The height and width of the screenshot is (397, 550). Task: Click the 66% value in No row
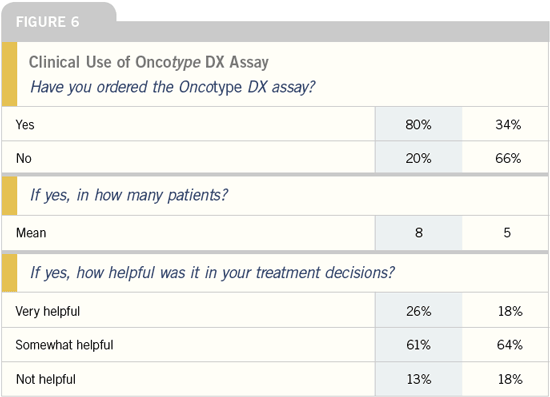point(508,158)
